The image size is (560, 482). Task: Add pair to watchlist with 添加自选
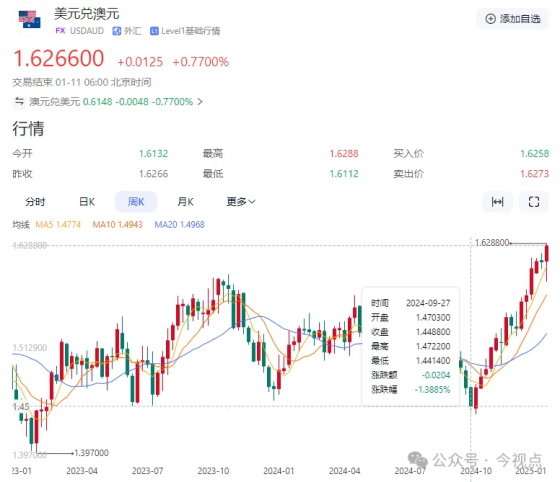coord(513,19)
